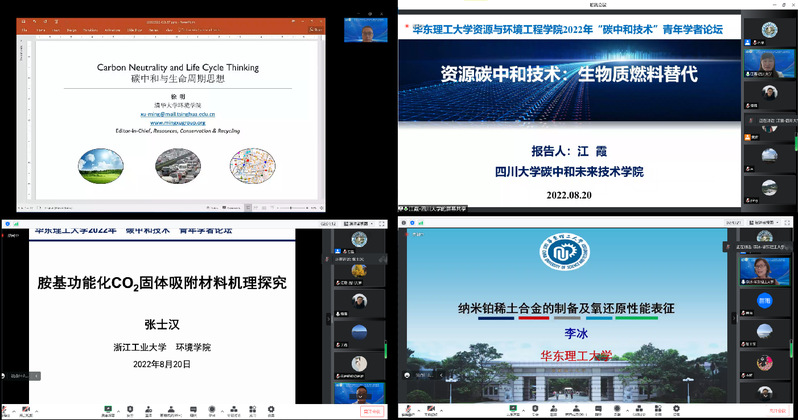Start recording from the bottom-left meeting toolbar

211,410
